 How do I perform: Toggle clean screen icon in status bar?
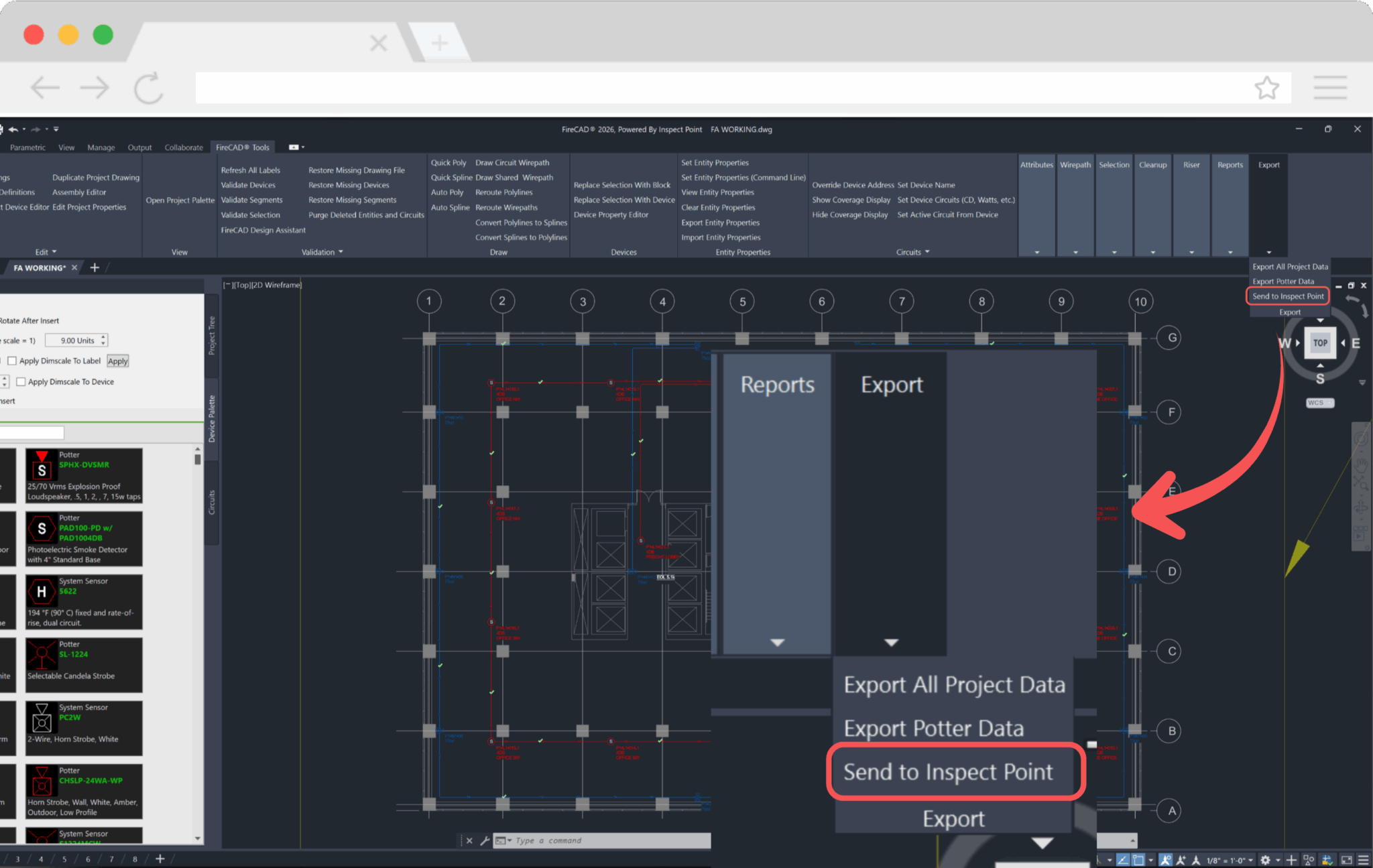pyautogui.click(x=1346, y=860)
